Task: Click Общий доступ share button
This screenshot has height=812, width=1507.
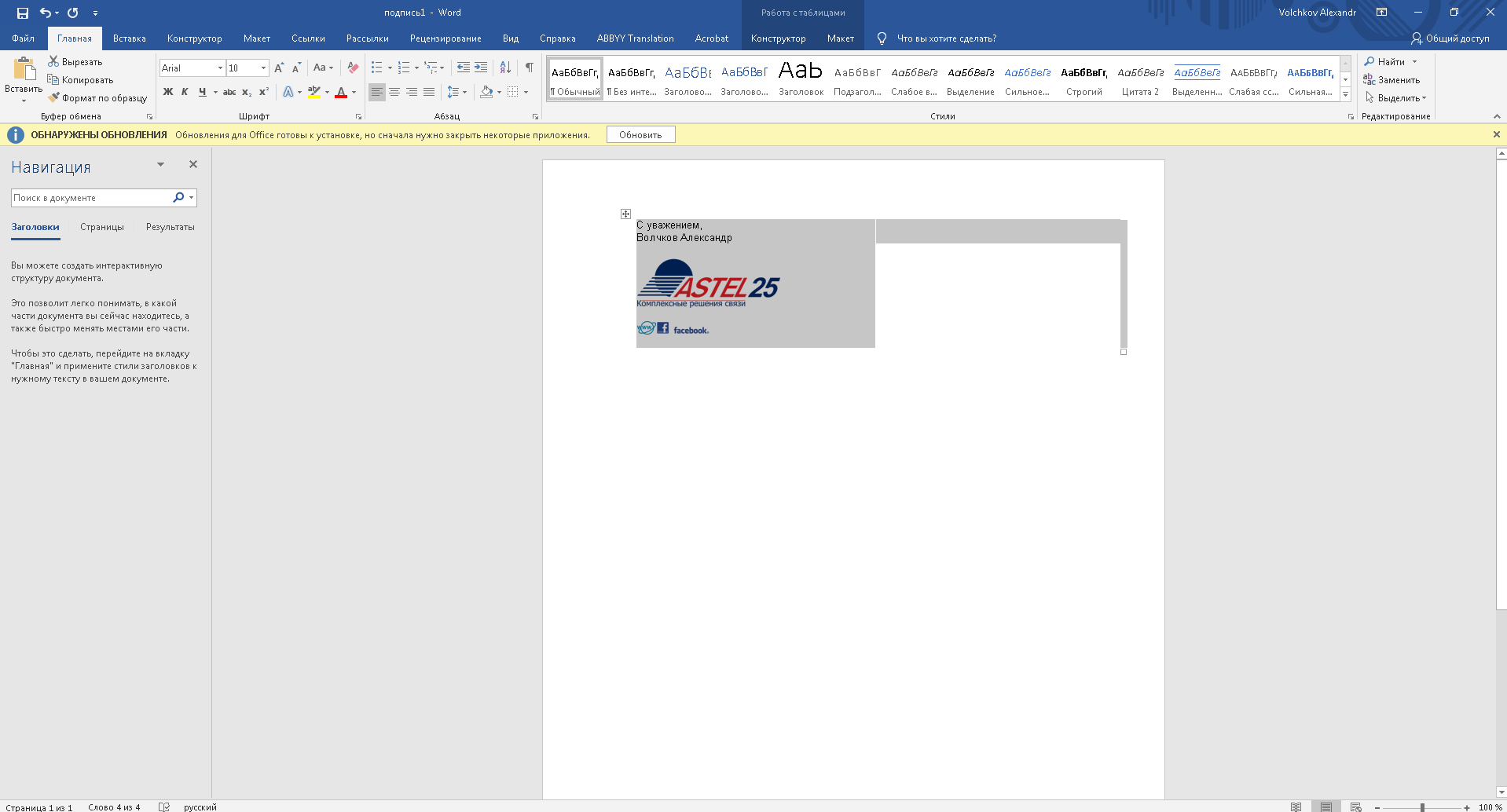Action: click(x=1450, y=38)
